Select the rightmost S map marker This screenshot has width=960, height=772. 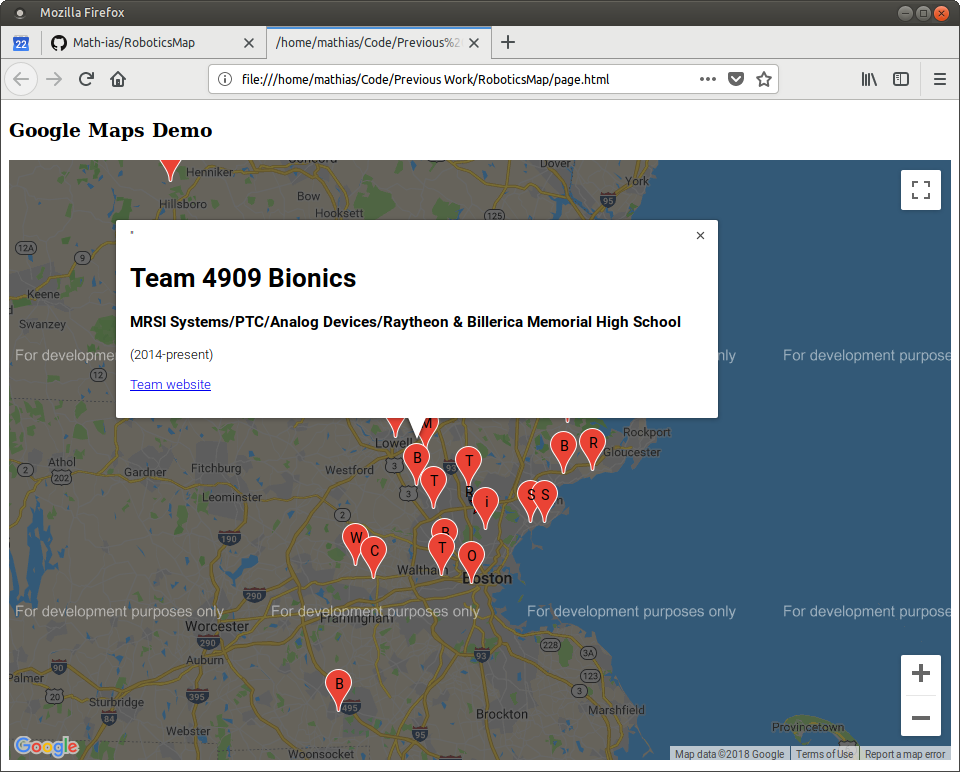click(x=545, y=499)
